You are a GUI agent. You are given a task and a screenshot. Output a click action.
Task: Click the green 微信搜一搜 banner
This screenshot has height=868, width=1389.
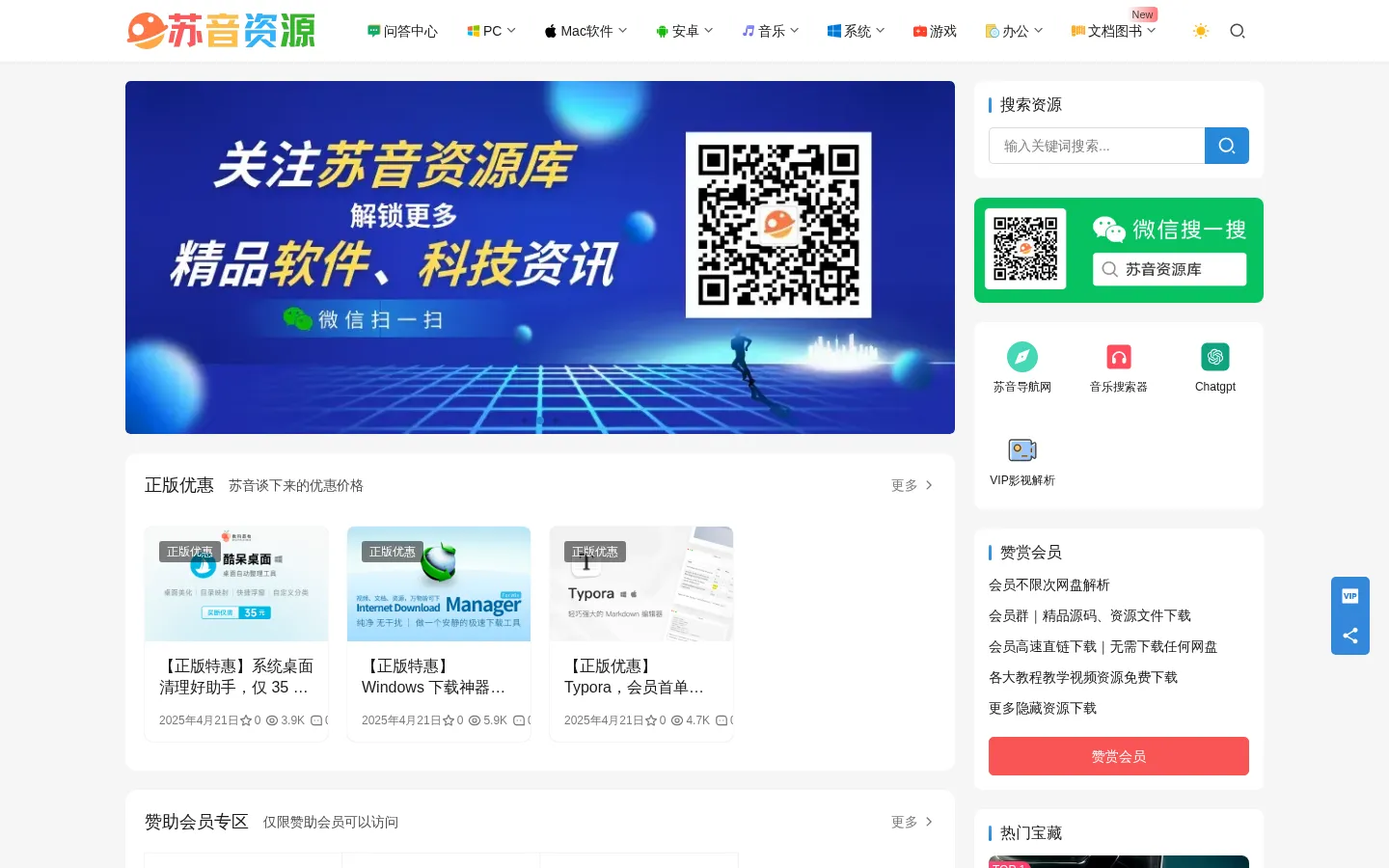pyautogui.click(x=1119, y=250)
